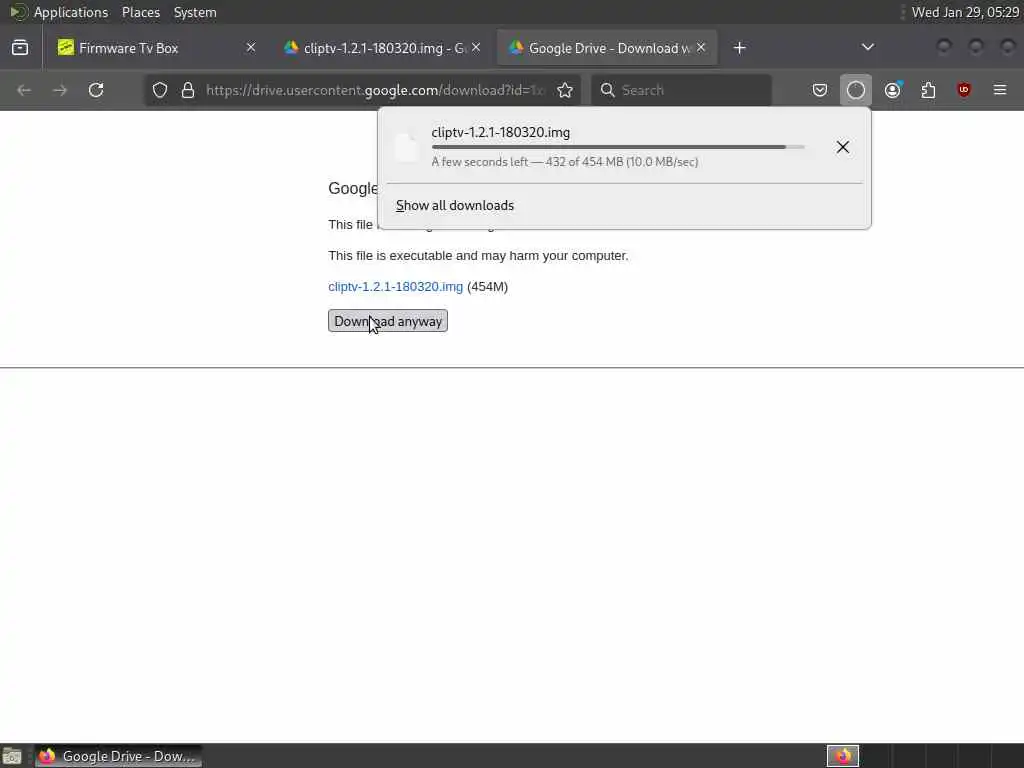Go back to previous page
1024x768 pixels.
point(24,90)
